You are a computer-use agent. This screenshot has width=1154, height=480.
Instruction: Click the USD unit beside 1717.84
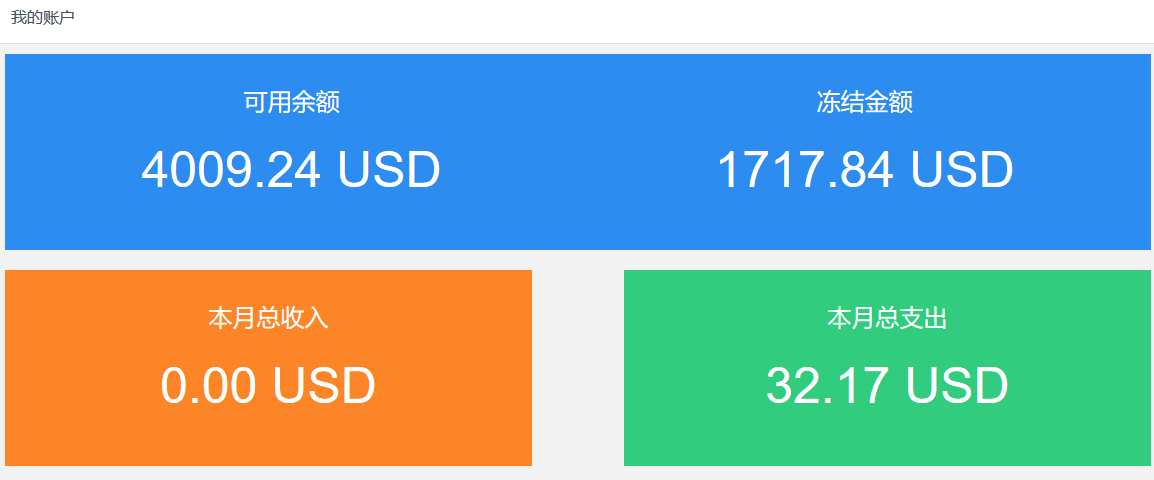[962, 169]
